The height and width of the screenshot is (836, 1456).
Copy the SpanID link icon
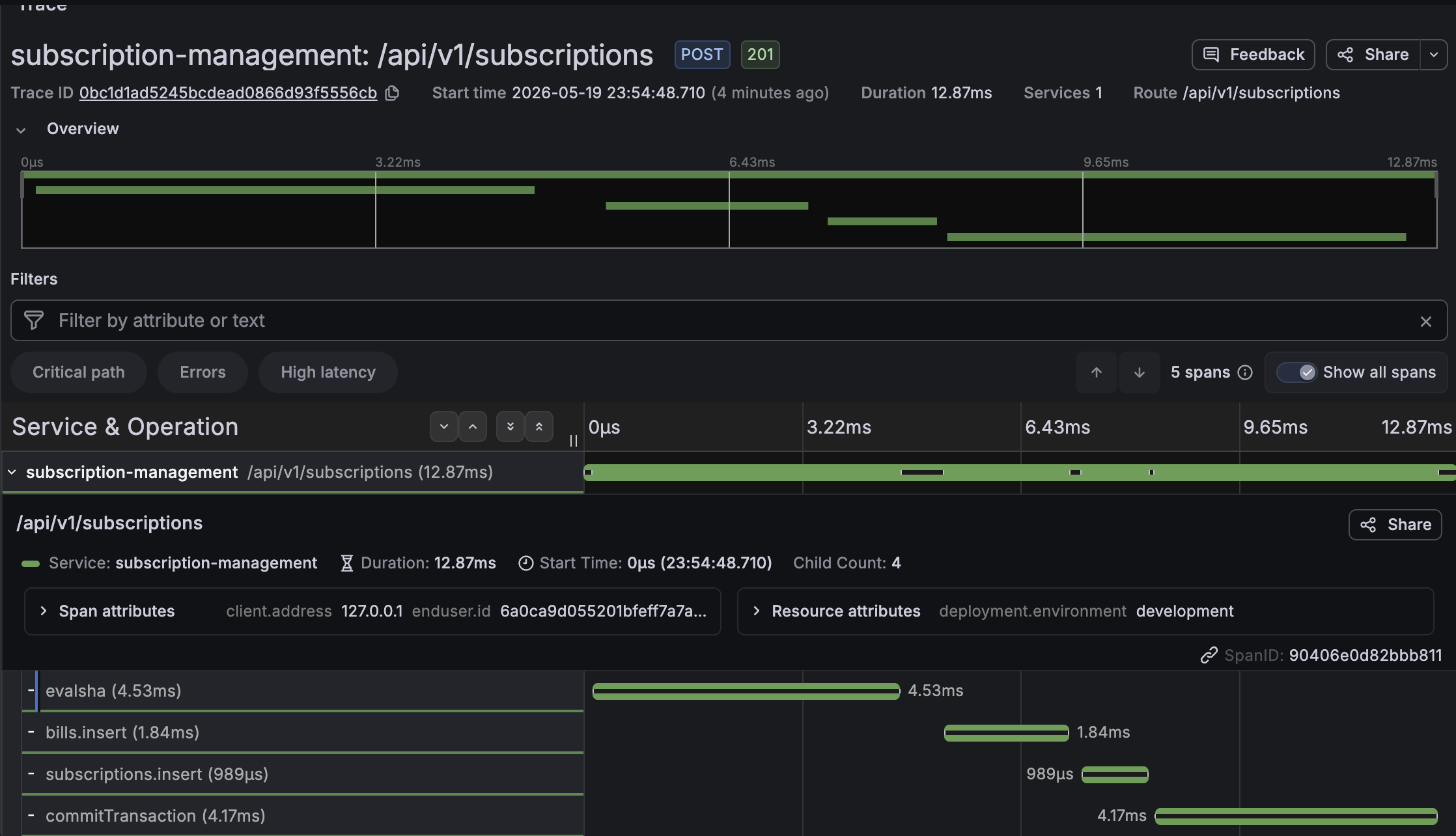coord(1209,656)
